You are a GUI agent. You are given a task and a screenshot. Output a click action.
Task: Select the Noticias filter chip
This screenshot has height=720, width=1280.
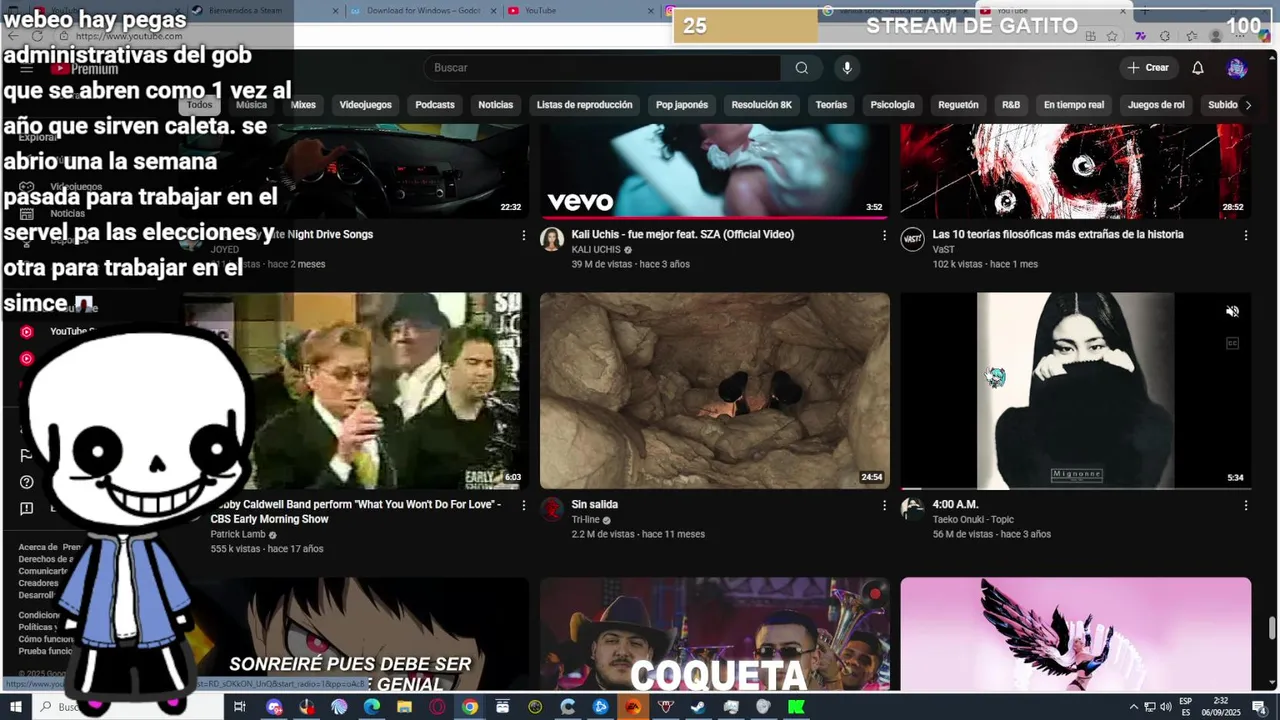tap(495, 105)
